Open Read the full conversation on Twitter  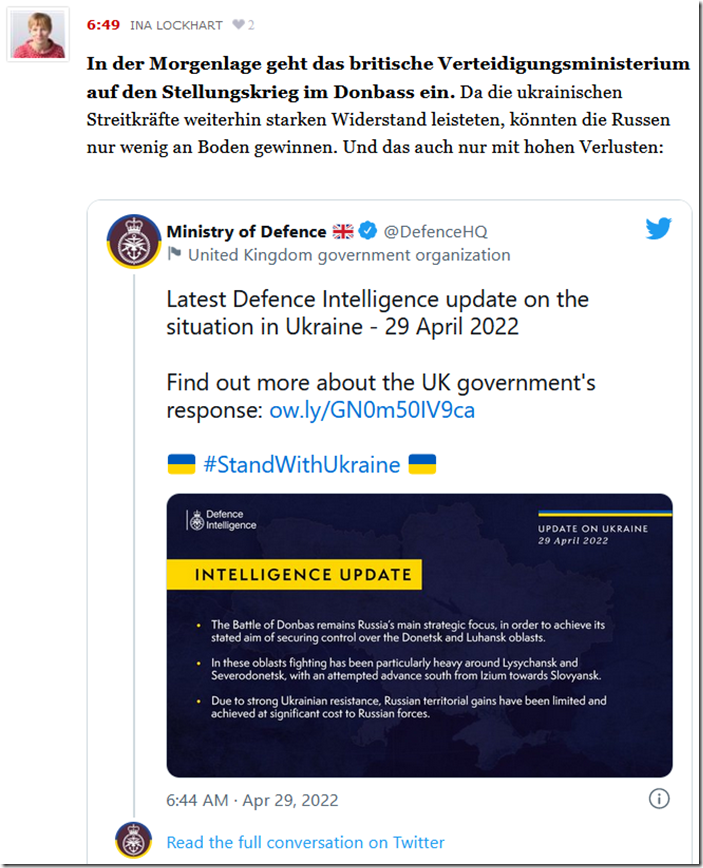tap(305, 842)
